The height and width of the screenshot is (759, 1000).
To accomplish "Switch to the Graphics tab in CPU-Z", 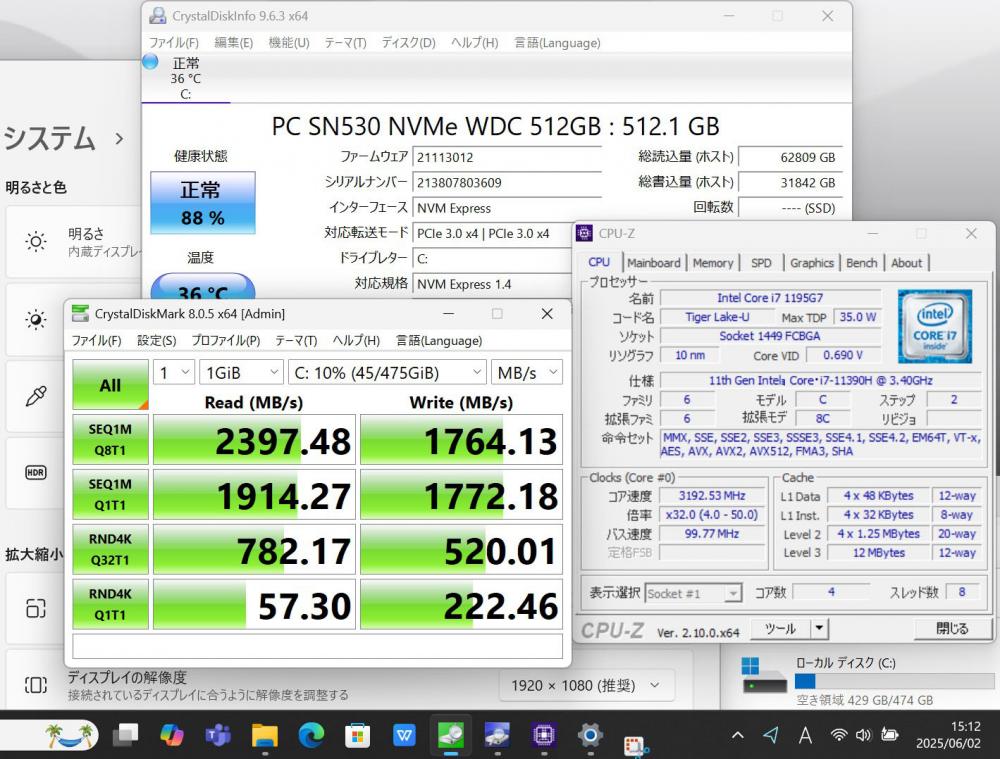I will tap(811, 263).
